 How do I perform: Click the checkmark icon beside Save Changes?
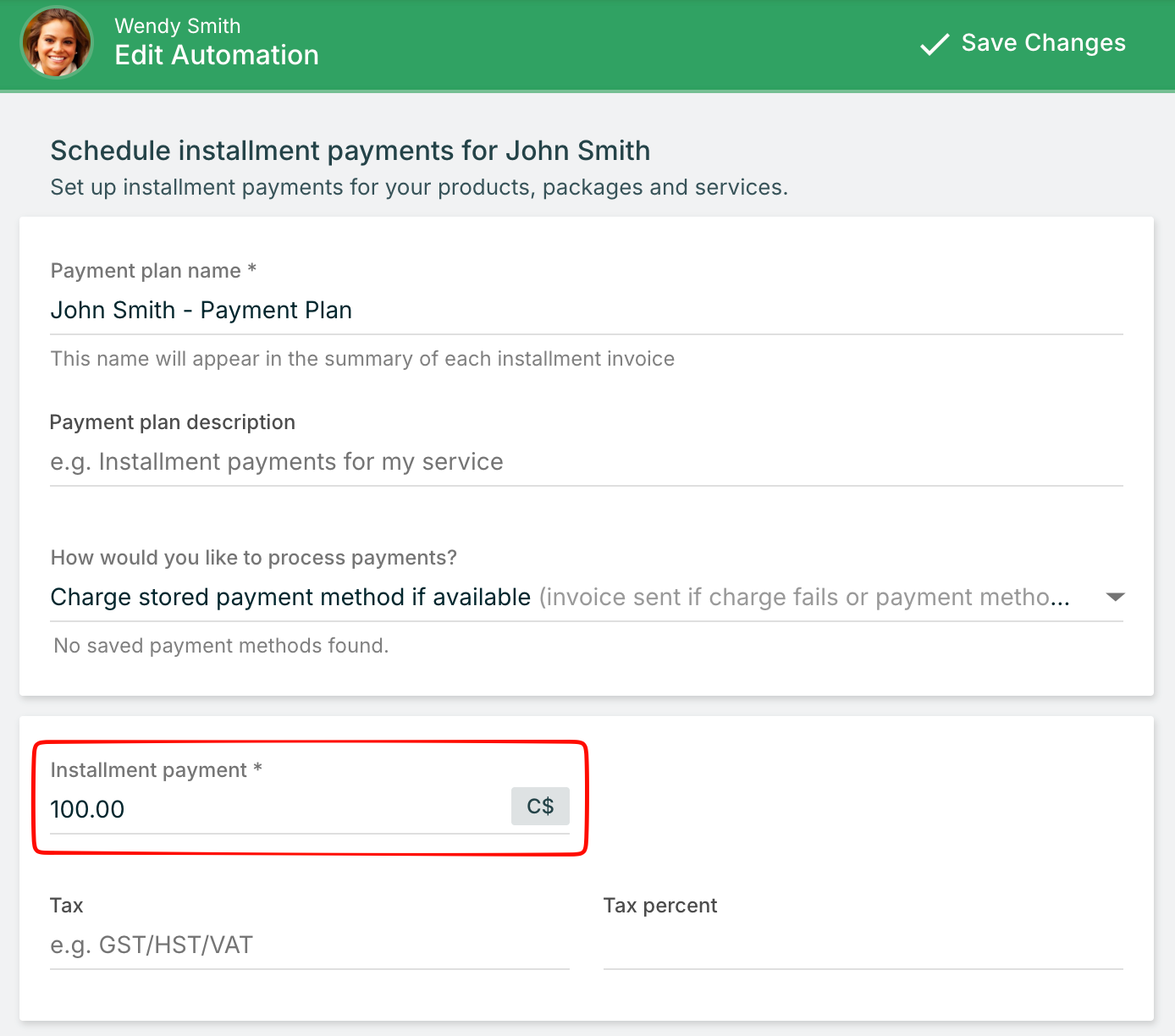(x=935, y=44)
